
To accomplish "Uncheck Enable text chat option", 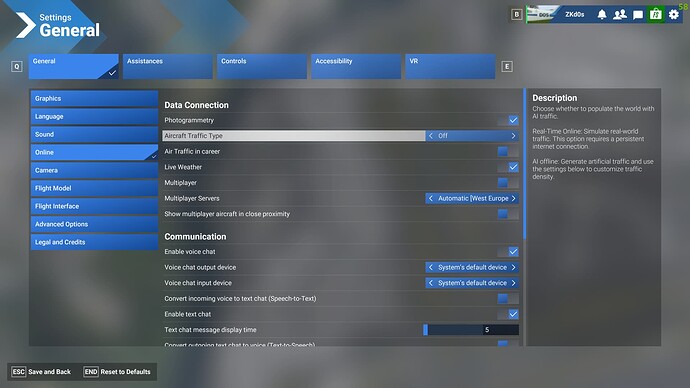I will 513,314.
